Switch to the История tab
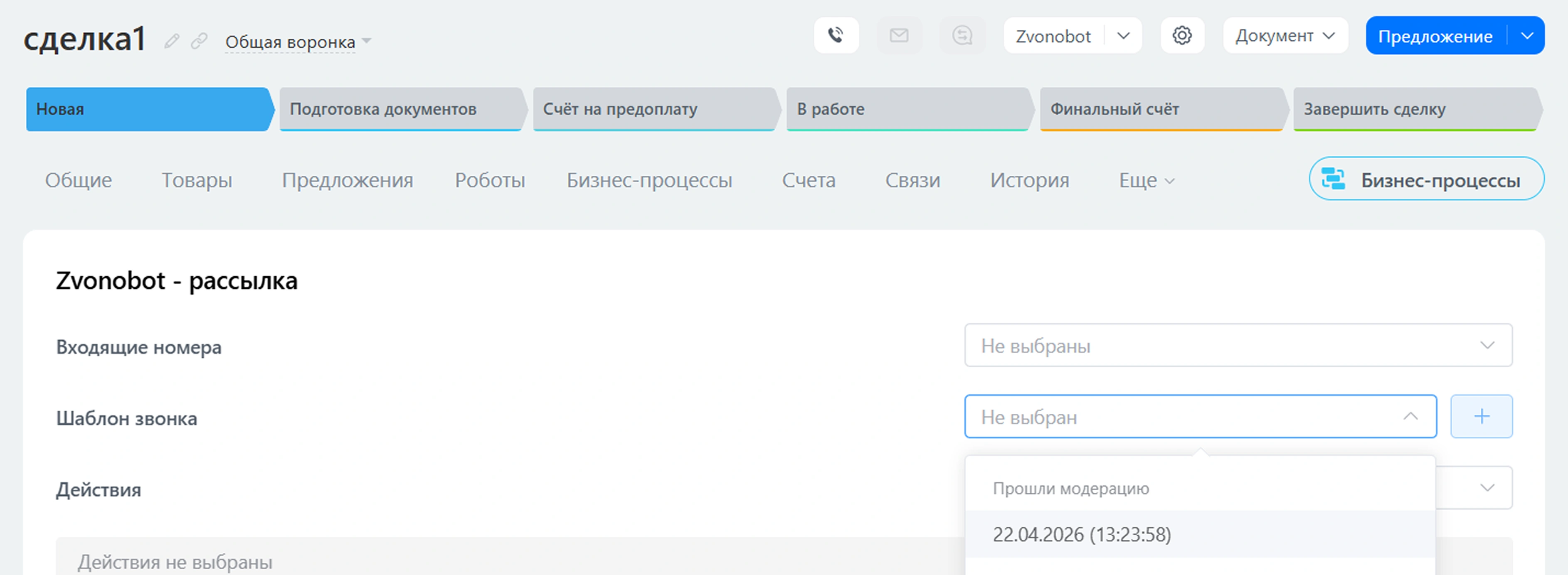The height and width of the screenshot is (575, 1568). point(1030,180)
